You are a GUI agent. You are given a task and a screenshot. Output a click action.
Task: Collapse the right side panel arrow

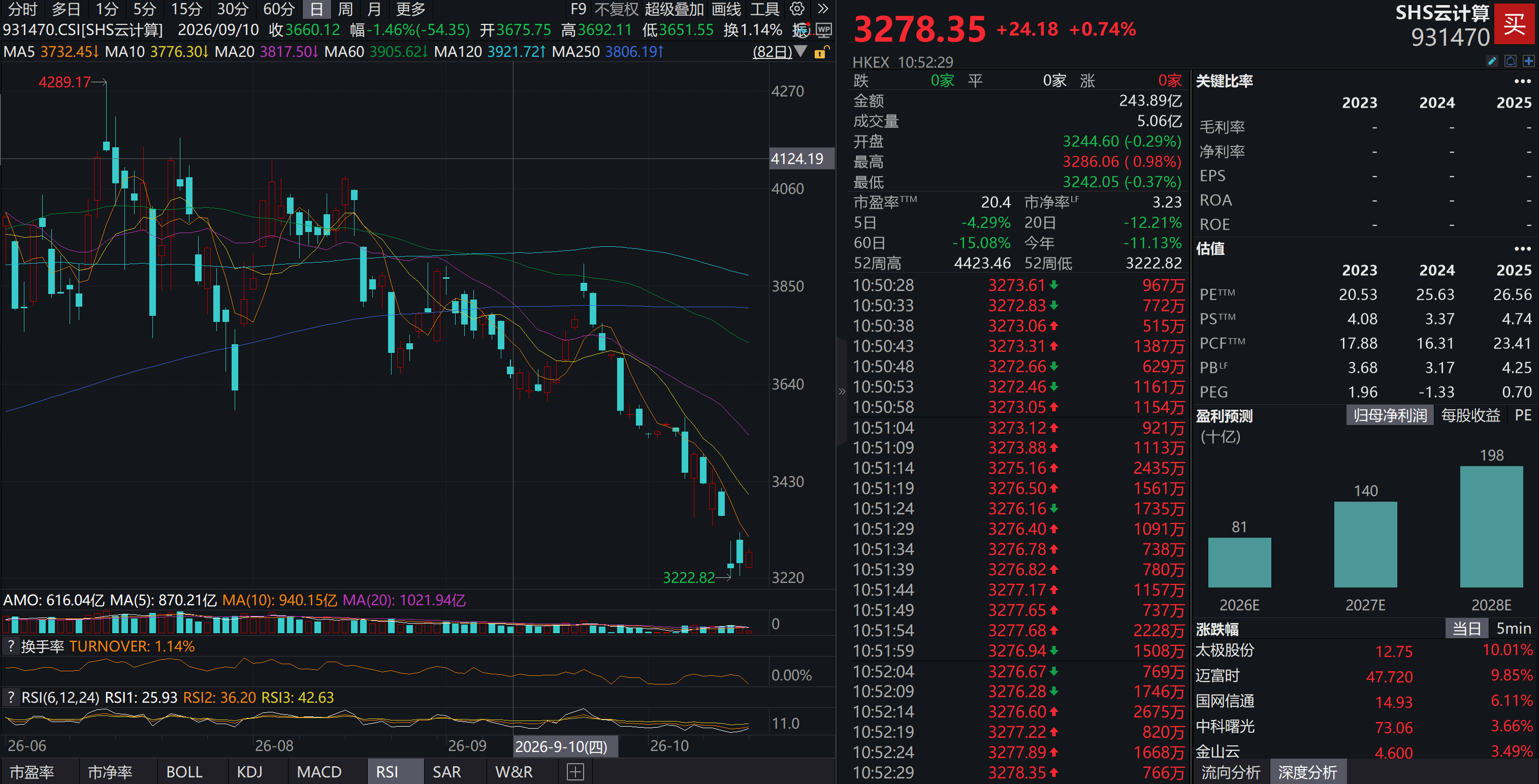pos(842,391)
